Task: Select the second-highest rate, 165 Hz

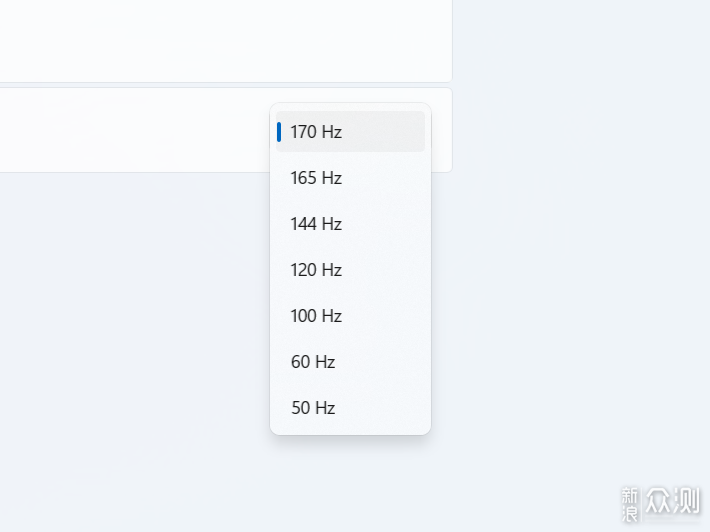Action: pos(350,177)
